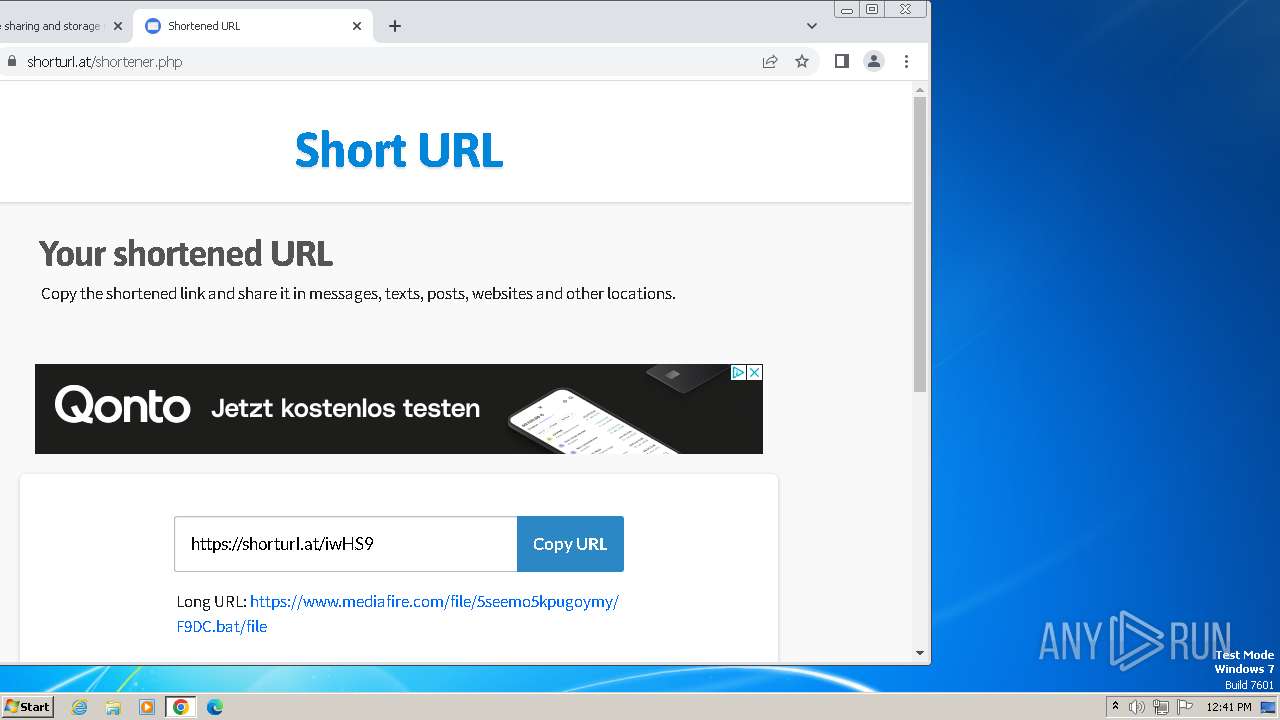Open the Action Center flag icon
The image size is (1280, 720).
(1185, 707)
